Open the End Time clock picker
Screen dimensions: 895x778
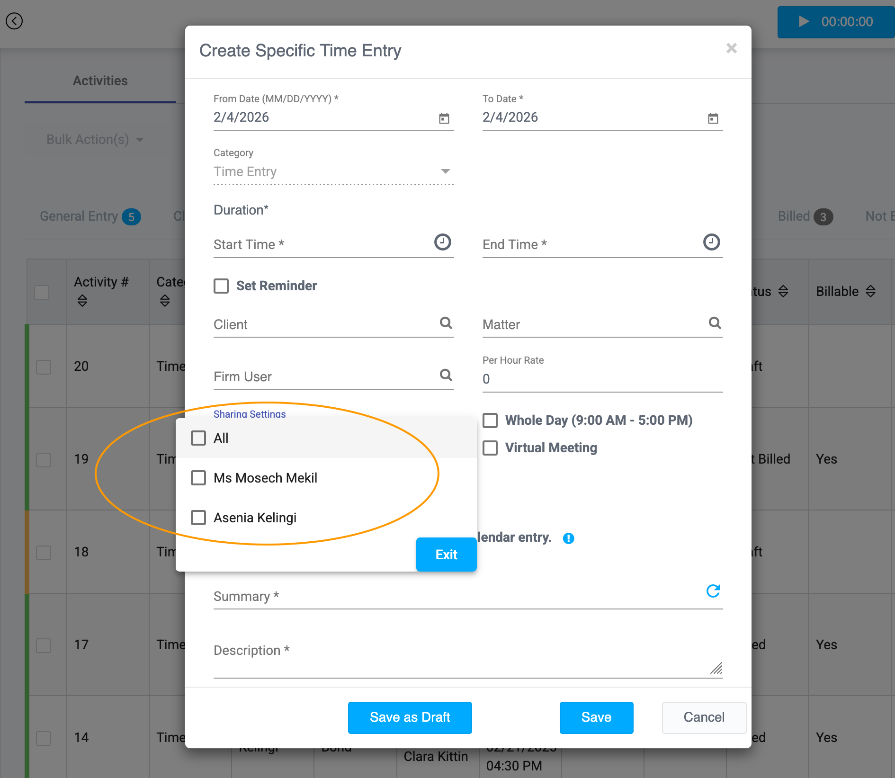tap(711, 241)
